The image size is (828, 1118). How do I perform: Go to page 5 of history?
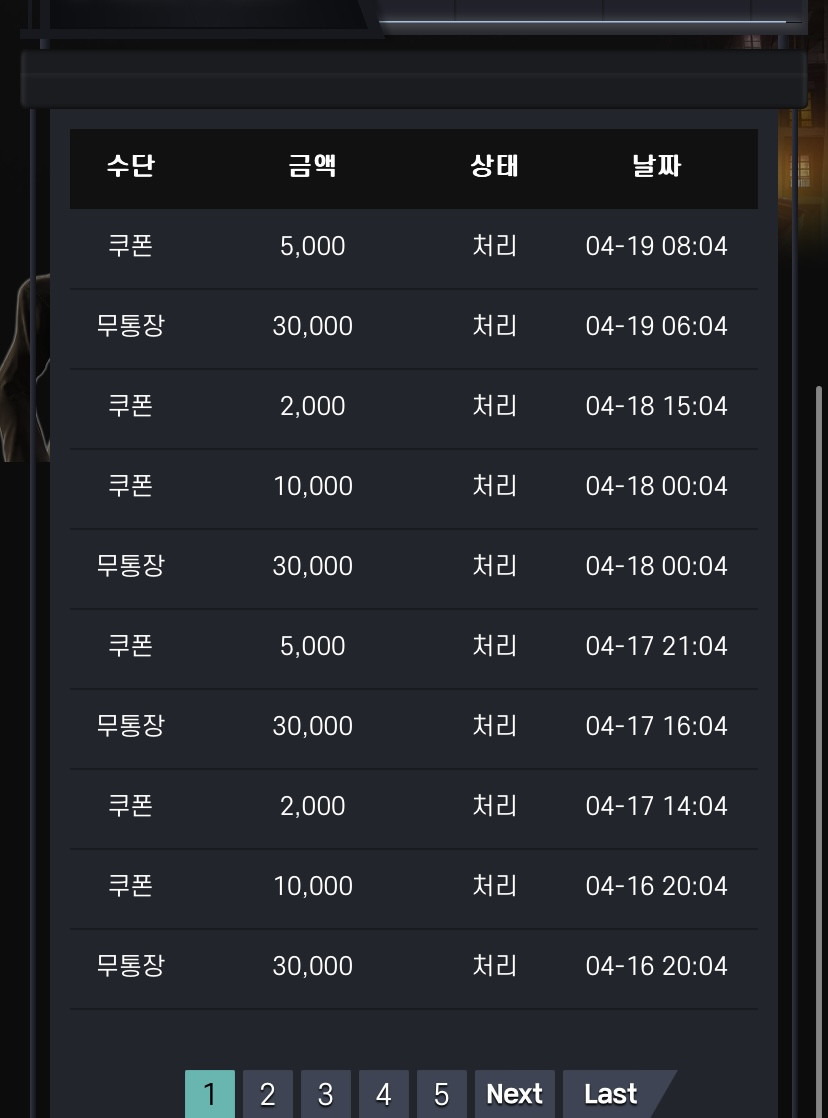pyautogui.click(x=441, y=1094)
